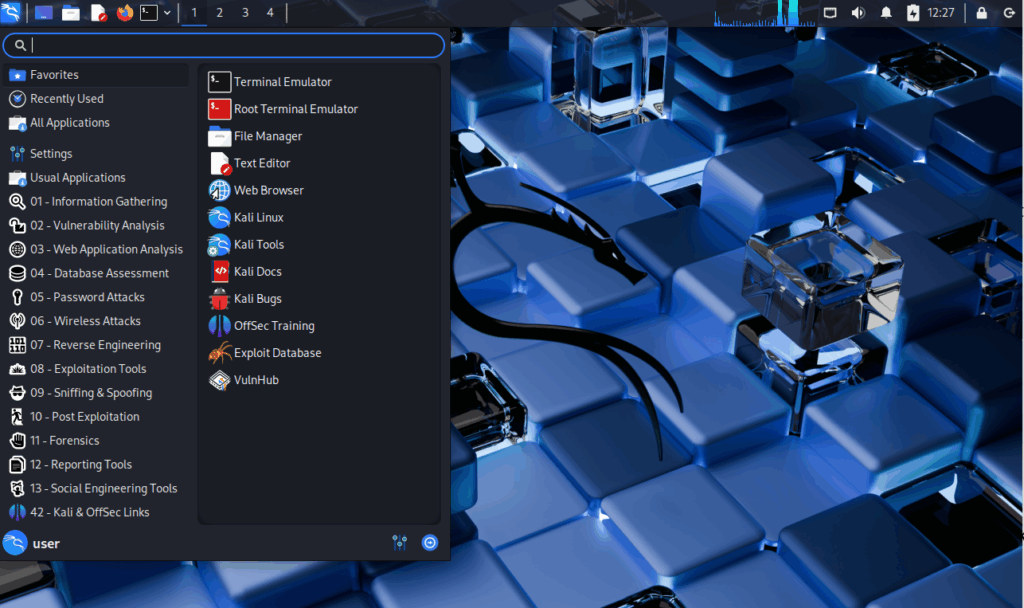The width and height of the screenshot is (1024, 608).
Task: Open 06 - Wireless Attacks category
Action: [96, 321]
